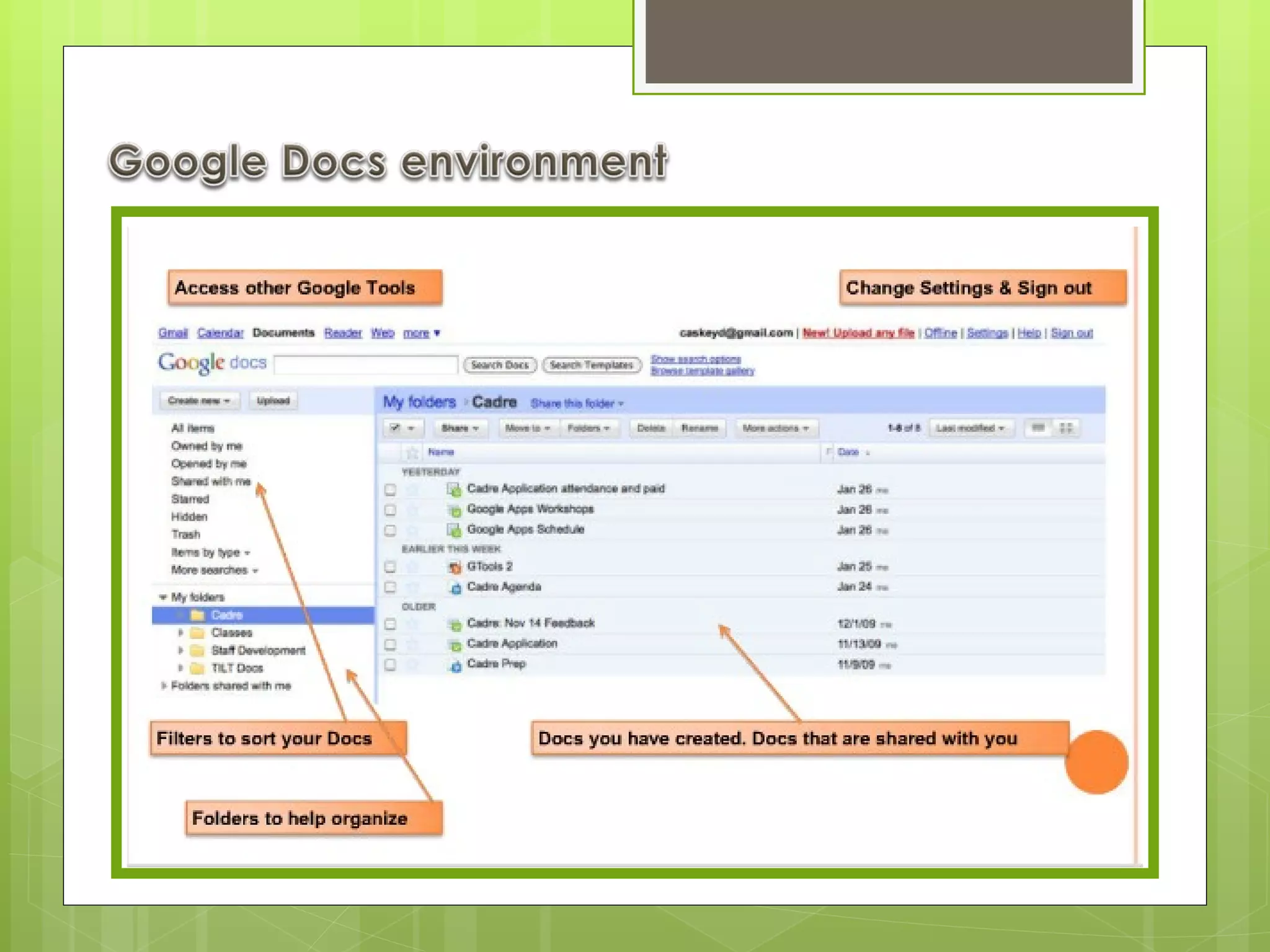Viewport: 1270px width, 952px height.
Task: Switch to grid thumbnail view icon
Action: 1066,428
